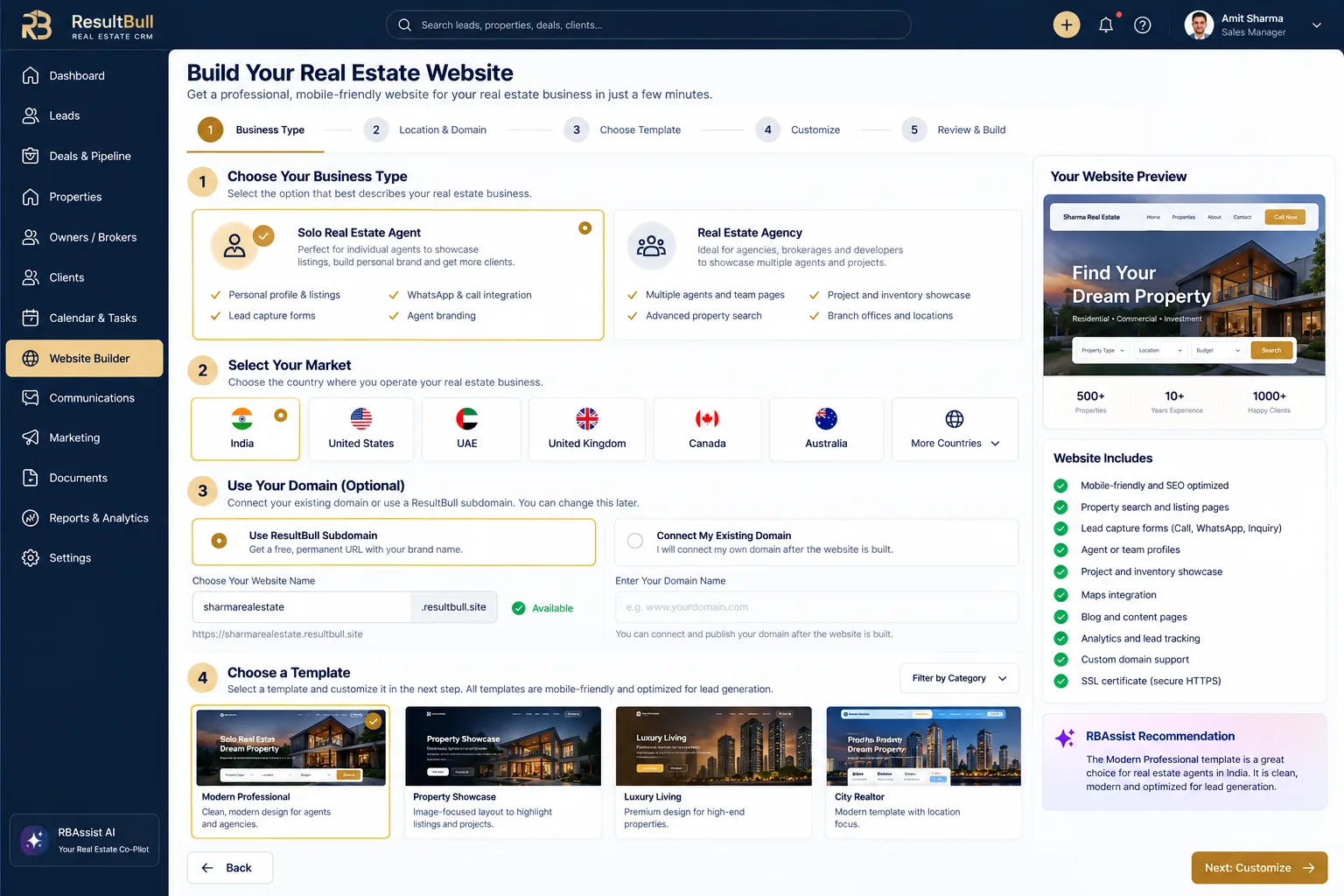Click the Available status label
The height and width of the screenshot is (896, 1344).
point(552,608)
